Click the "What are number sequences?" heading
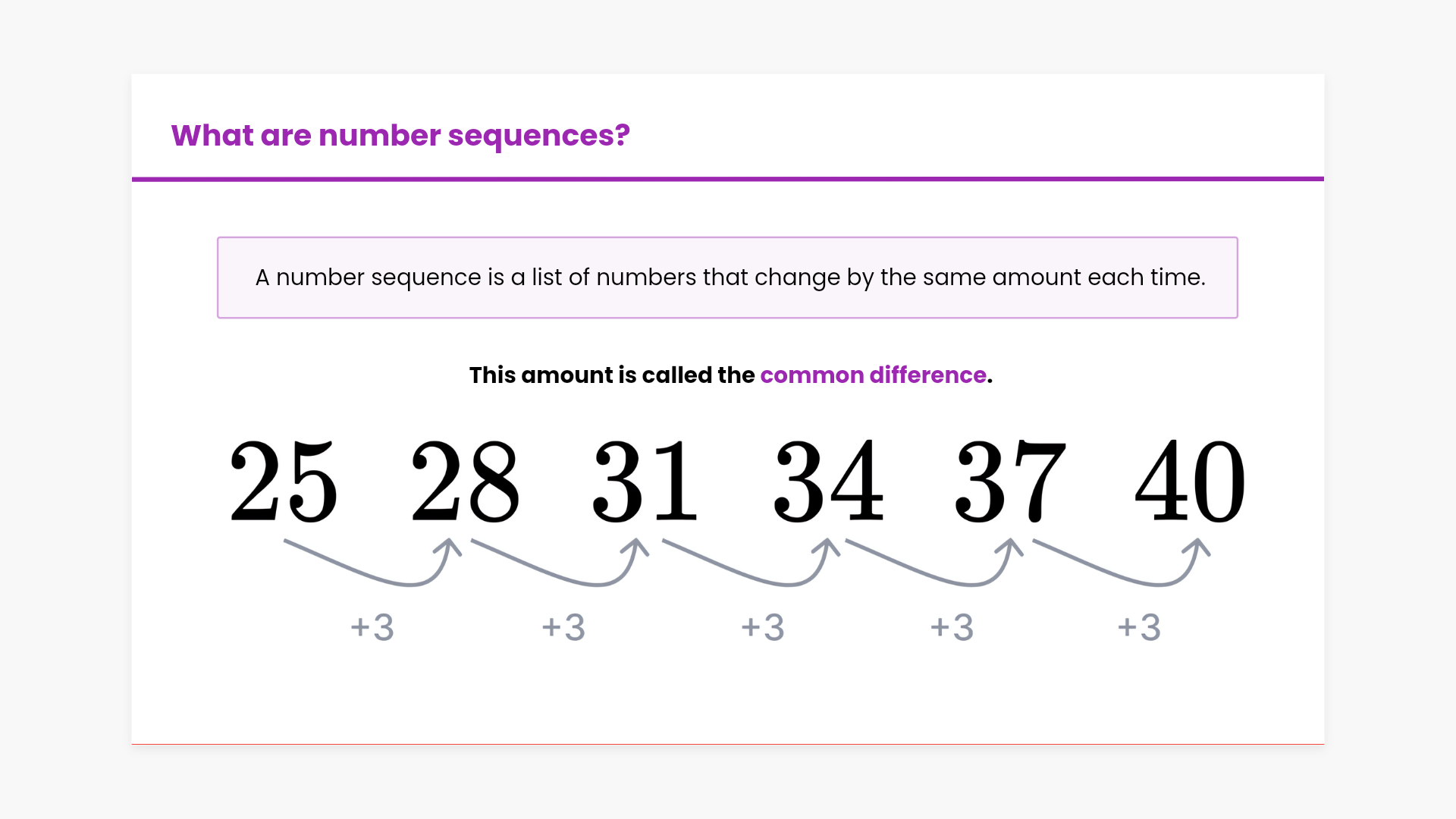 point(400,136)
